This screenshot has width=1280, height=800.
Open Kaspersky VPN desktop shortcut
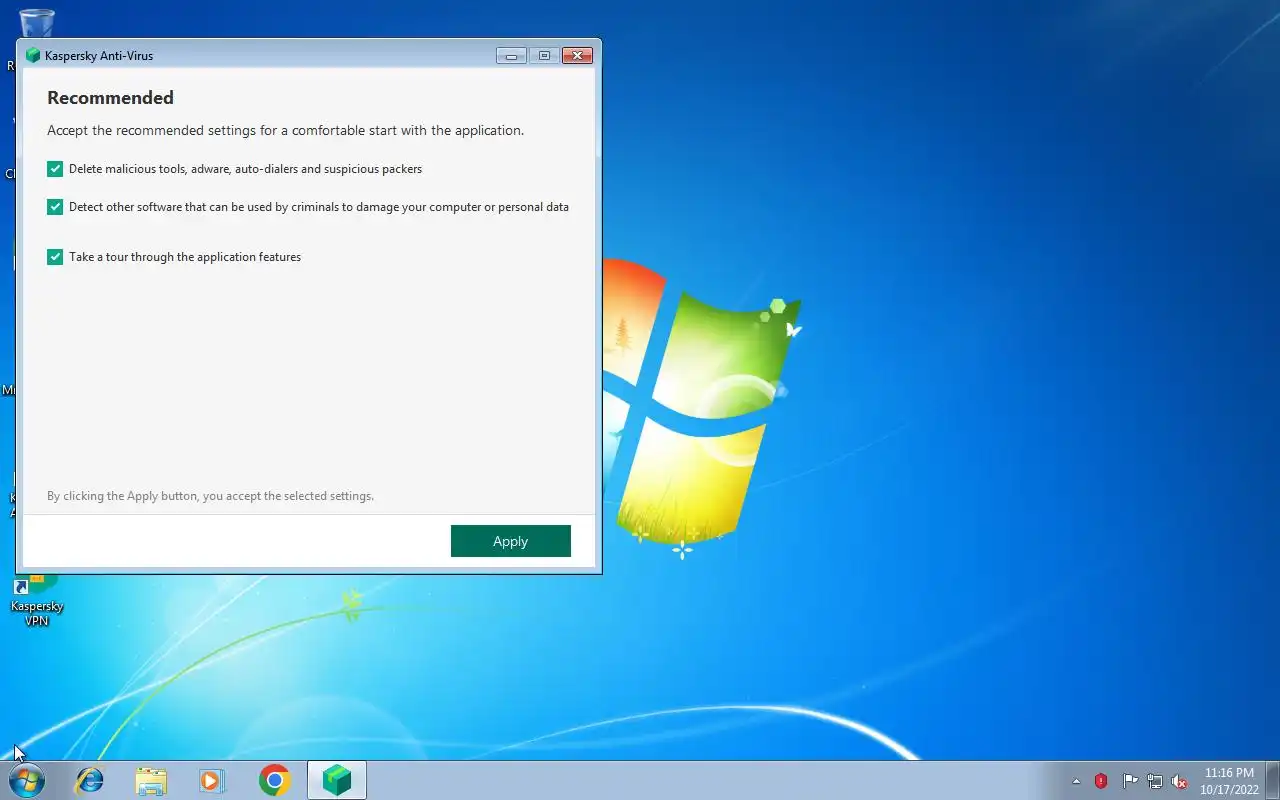36,600
